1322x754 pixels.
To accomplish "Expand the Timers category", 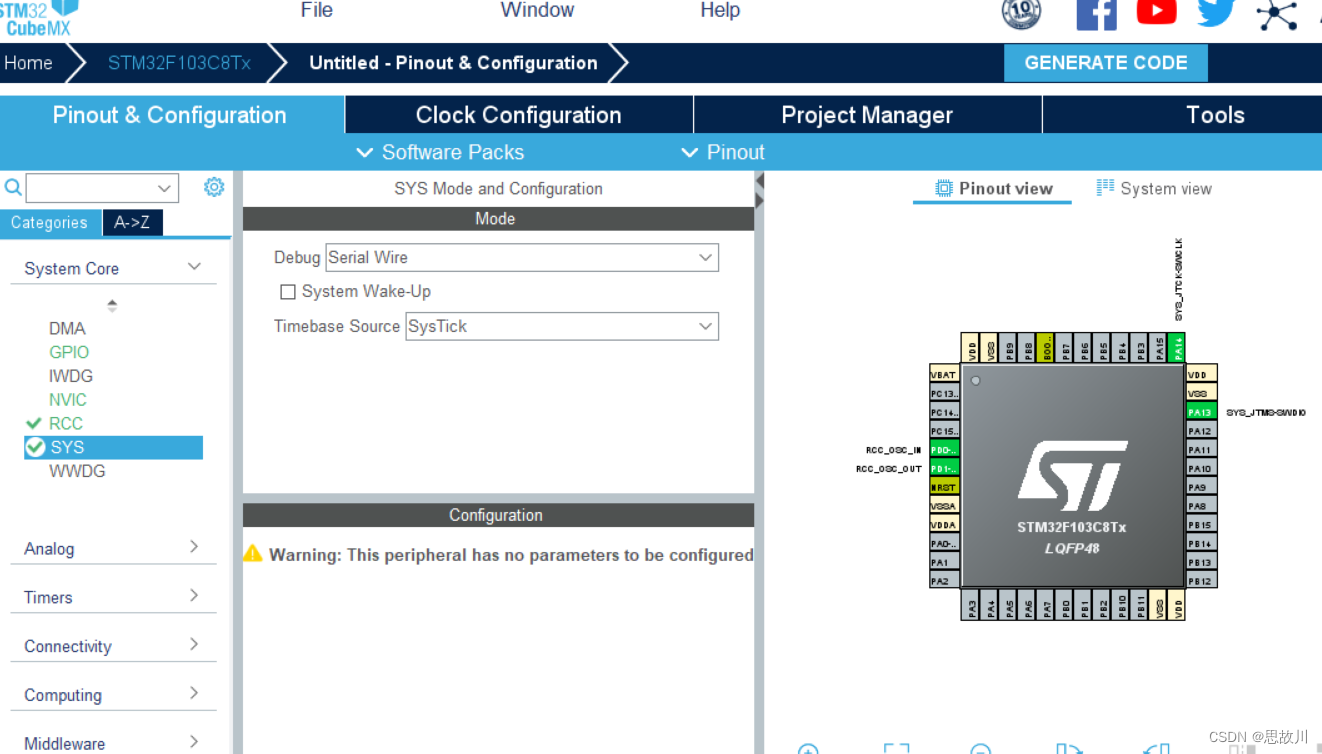I will (113, 597).
